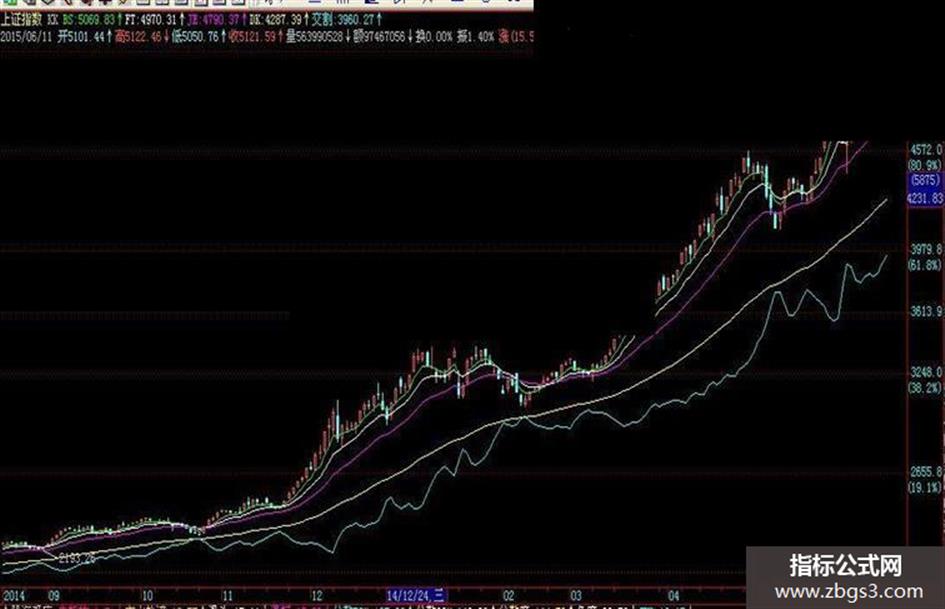Click the 12 month marker on time axis
The width and height of the screenshot is (945, 609).
(317, 596)
